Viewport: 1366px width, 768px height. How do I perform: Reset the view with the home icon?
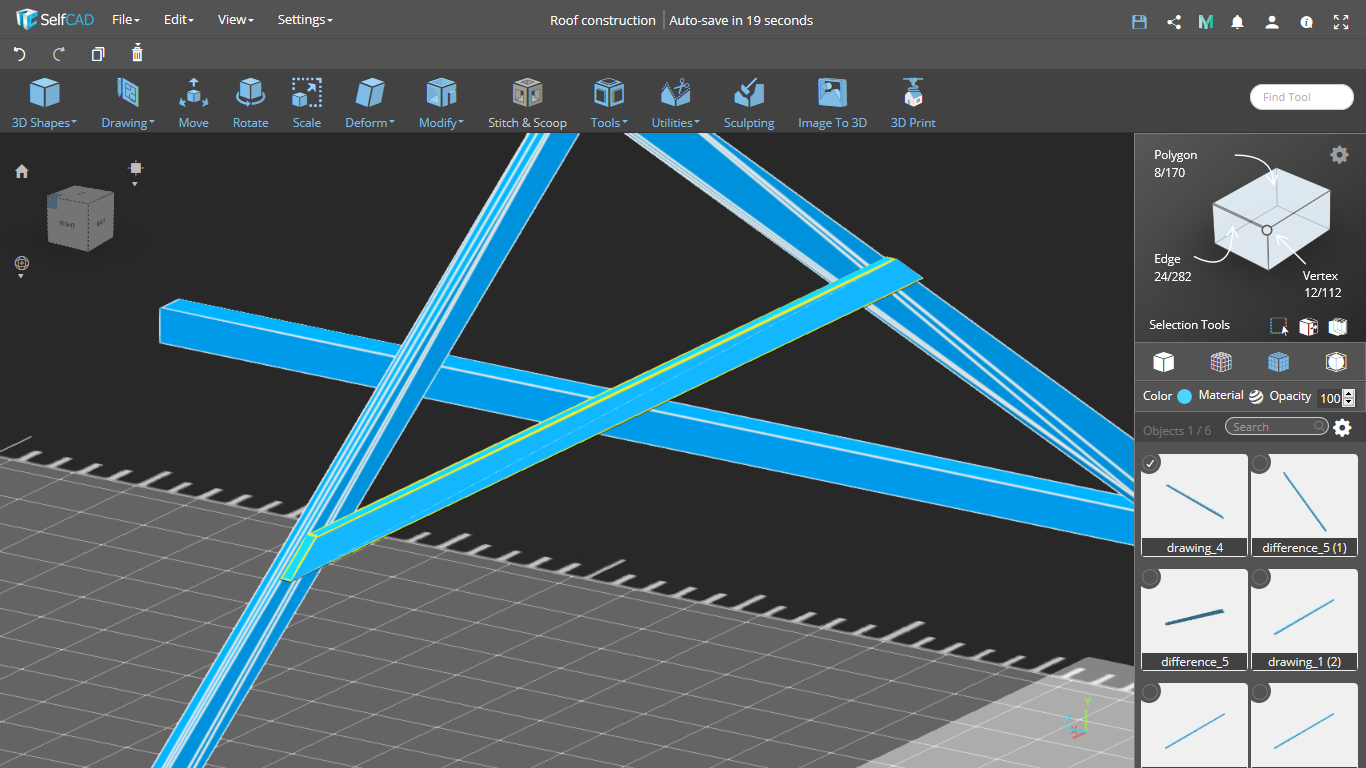point(22,172)
